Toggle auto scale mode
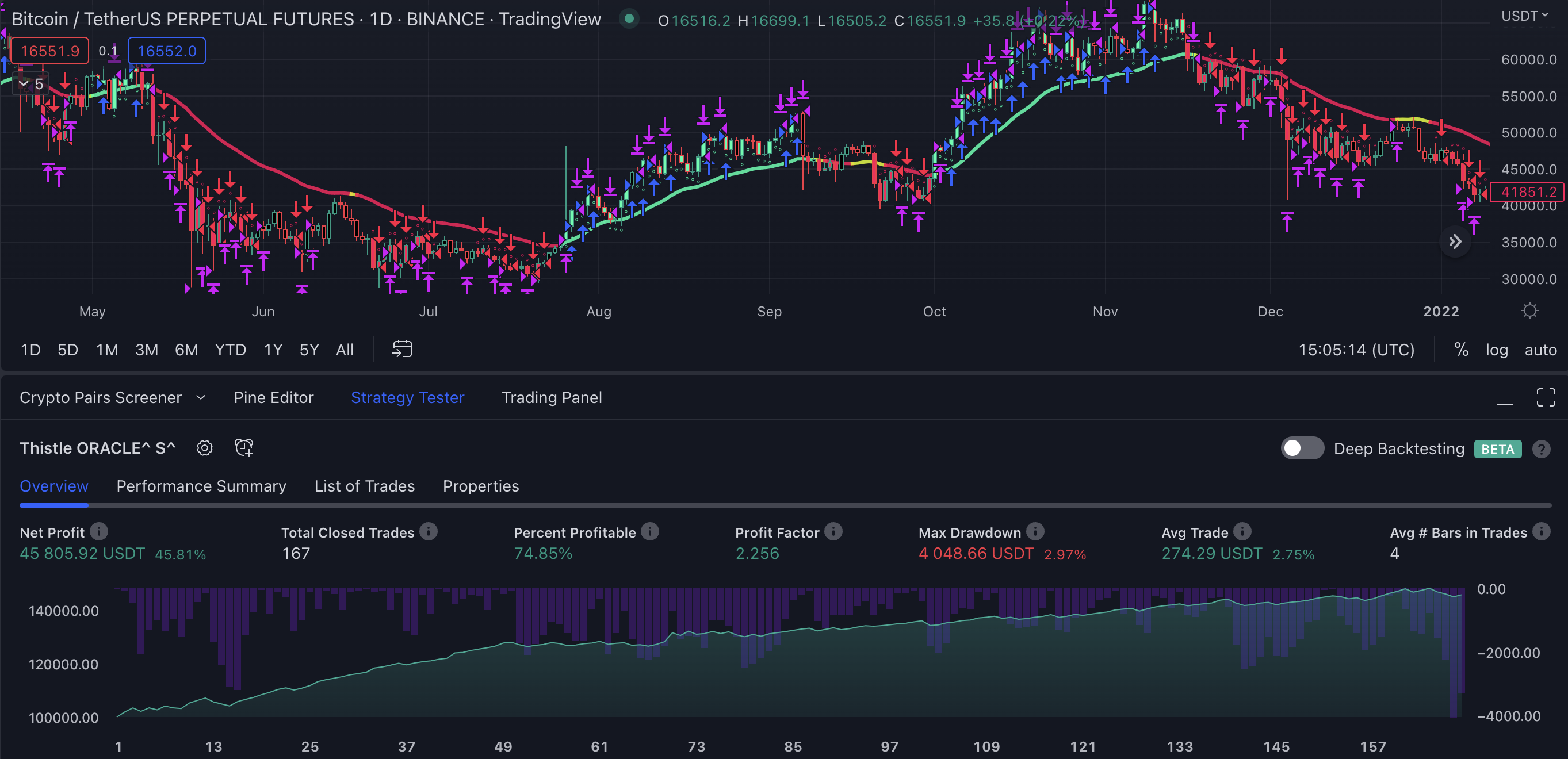 pyautogui.click(x=1540, y=350)
